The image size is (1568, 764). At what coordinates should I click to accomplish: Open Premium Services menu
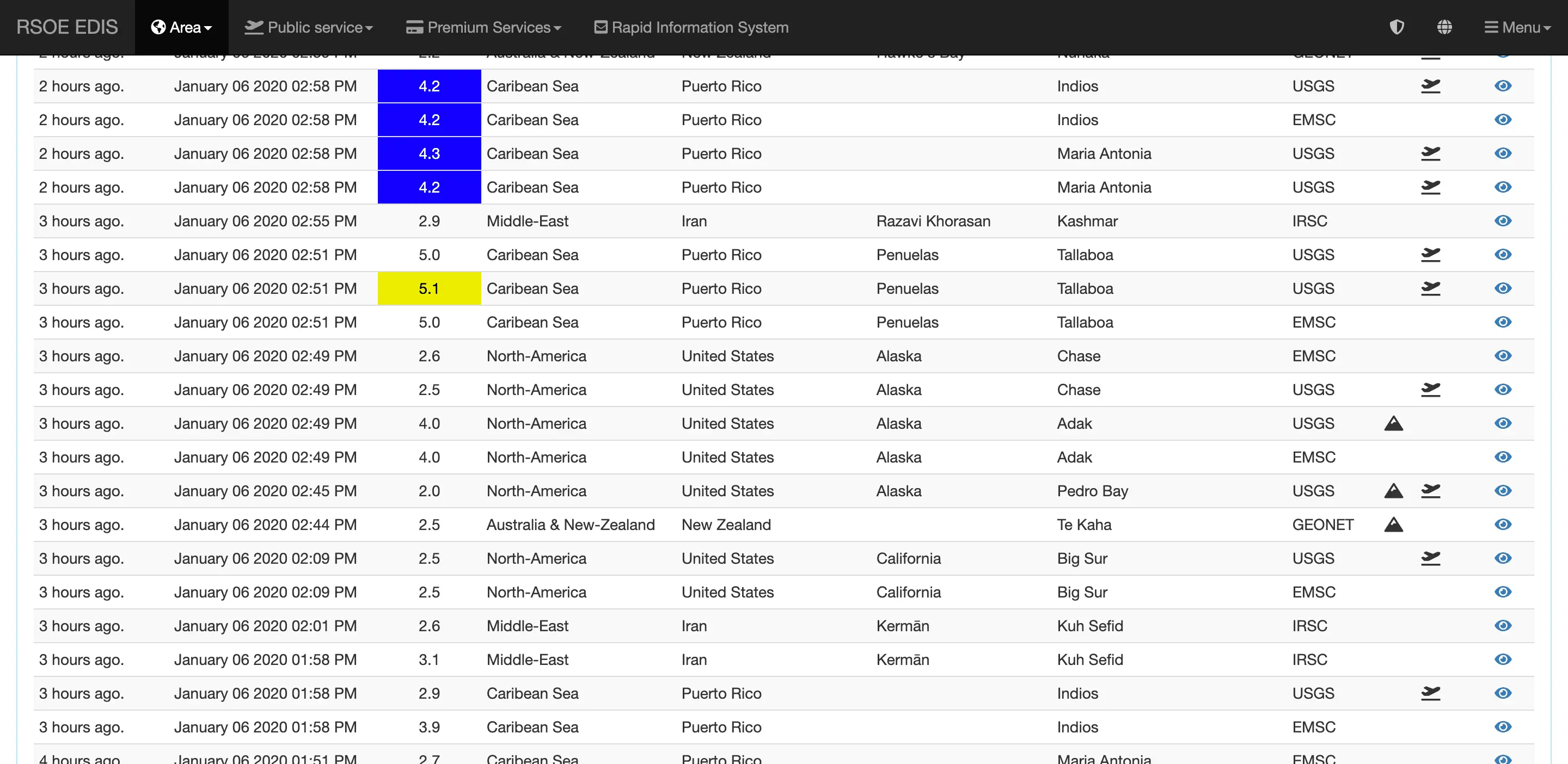point(483,27)
